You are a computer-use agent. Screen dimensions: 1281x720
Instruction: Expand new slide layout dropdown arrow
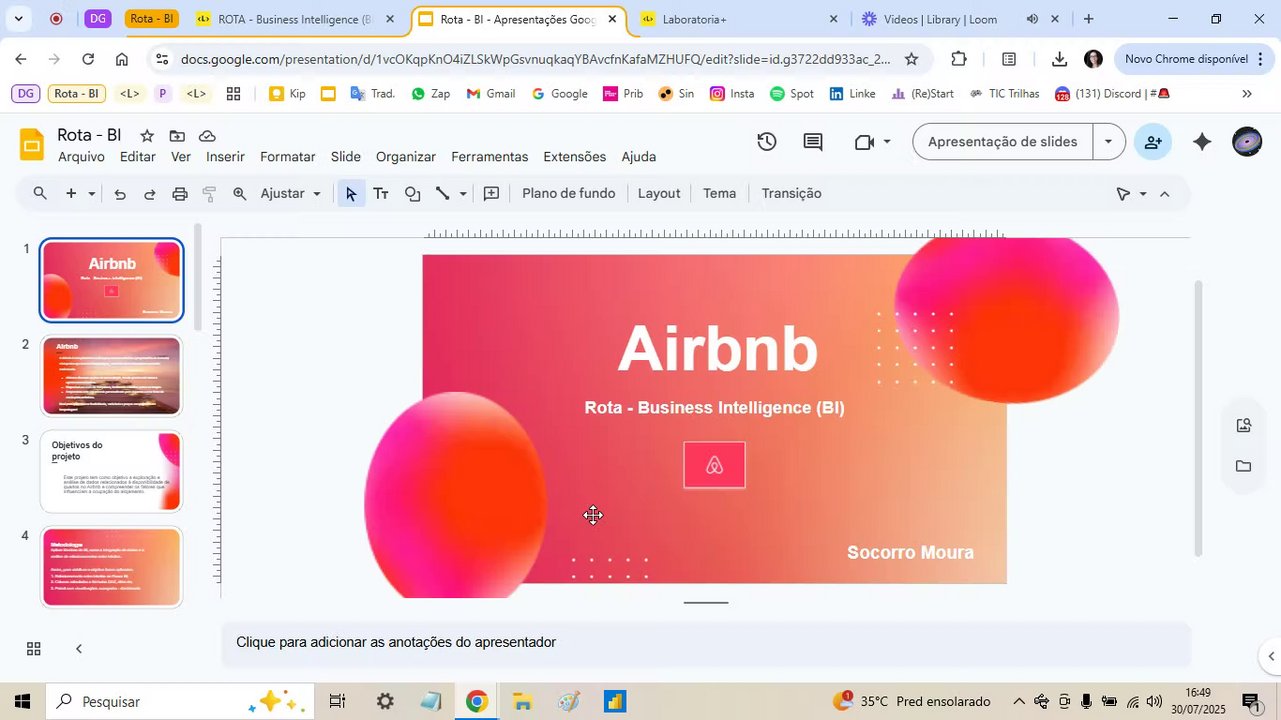(x=91, y=194)
